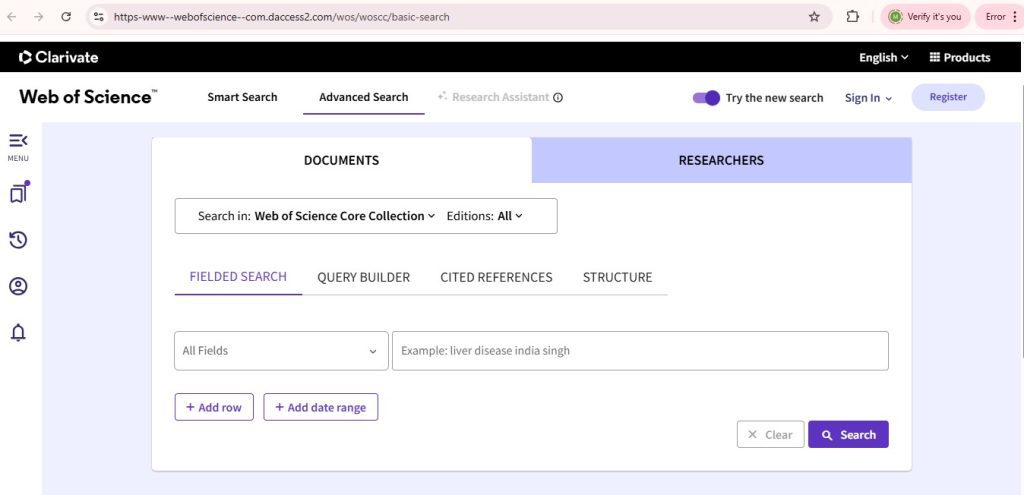Image resolution: width=1024 pixels, height=495 pixels.
Task: Click the search terms input field
Action: (640, 351)
